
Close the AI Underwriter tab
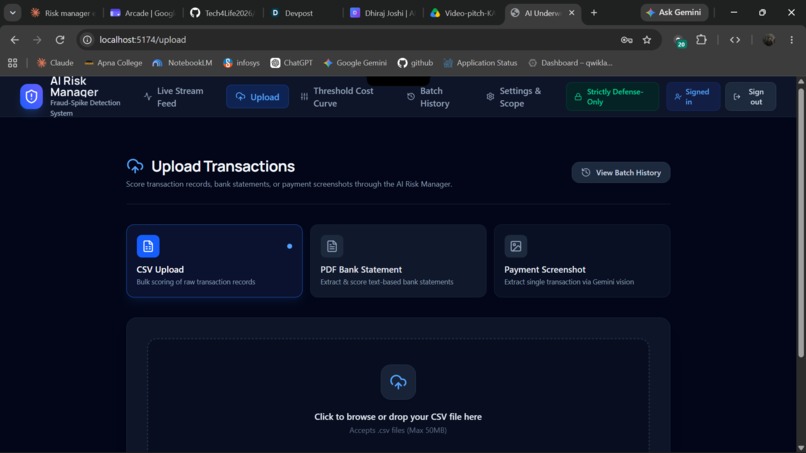pyautogui.click(x=572, y=13)
